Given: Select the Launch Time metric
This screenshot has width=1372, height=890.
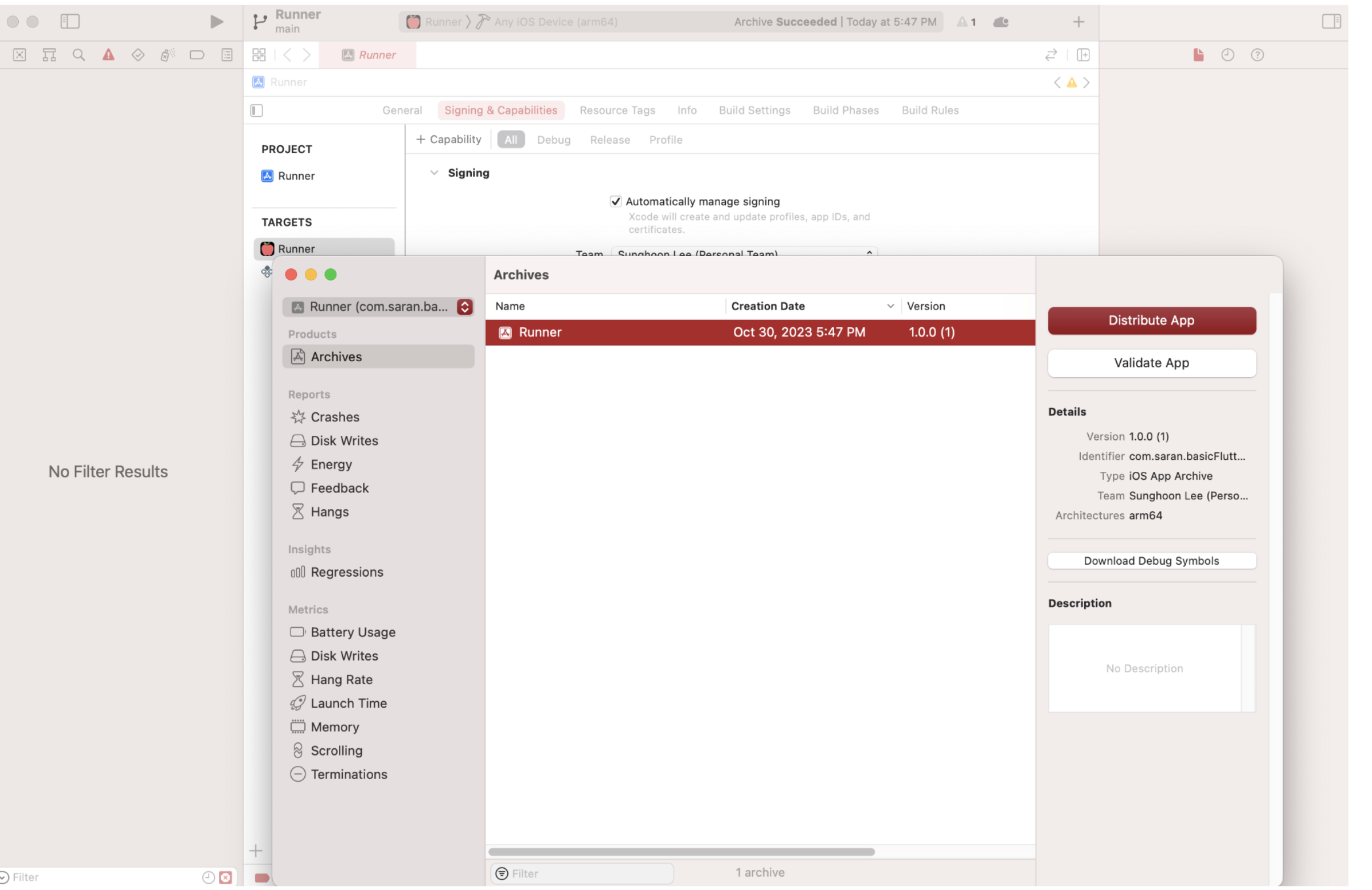Looking at the screenshot, I should [x=348, y=704].
